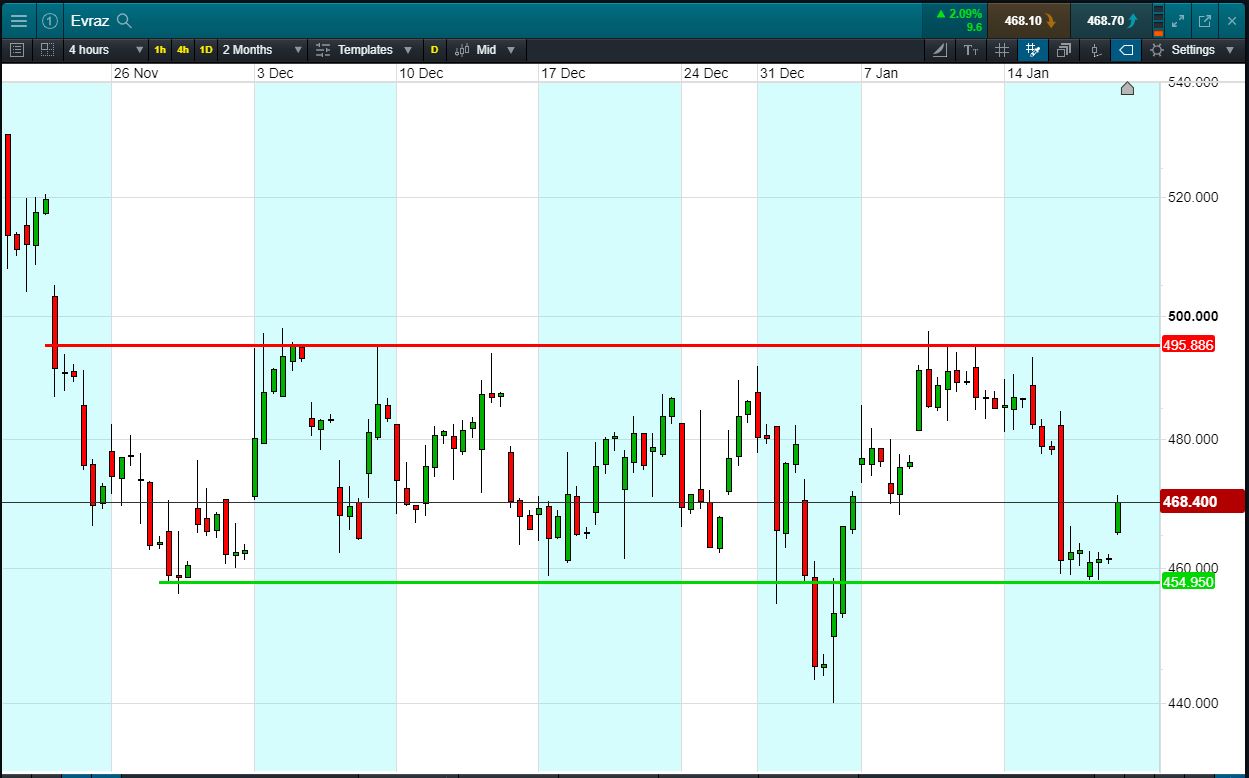Viewport: 1249px width, 778px height.
Task: Select the text annotation tool
Action: [x=971, y=49]
